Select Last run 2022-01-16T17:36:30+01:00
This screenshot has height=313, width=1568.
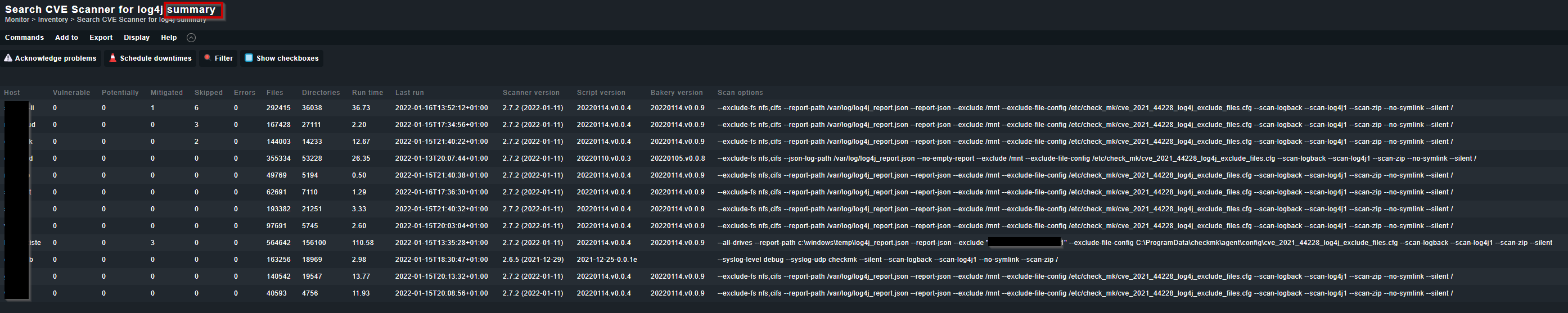pyautogui.click(x=441, y=192)
